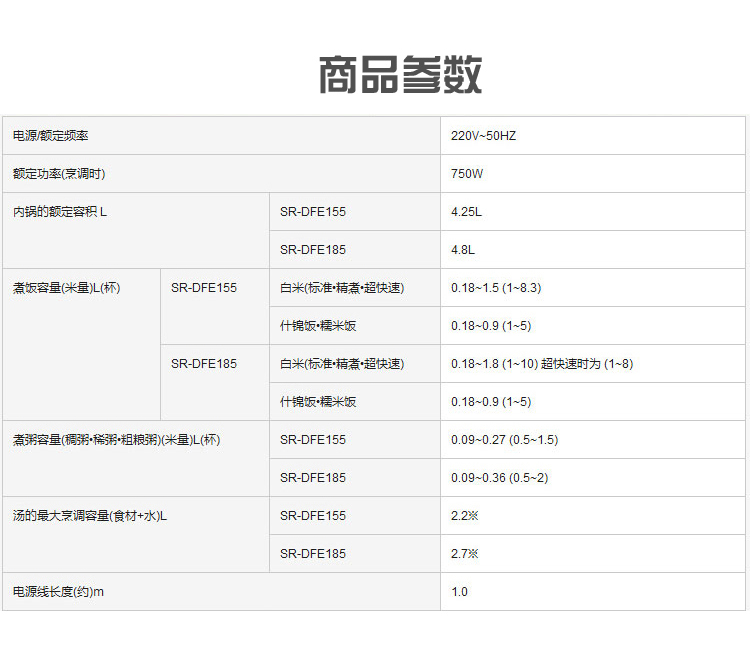Select the 煮粥容量 label cell
750x657 pixels.
tap(116, 440)
